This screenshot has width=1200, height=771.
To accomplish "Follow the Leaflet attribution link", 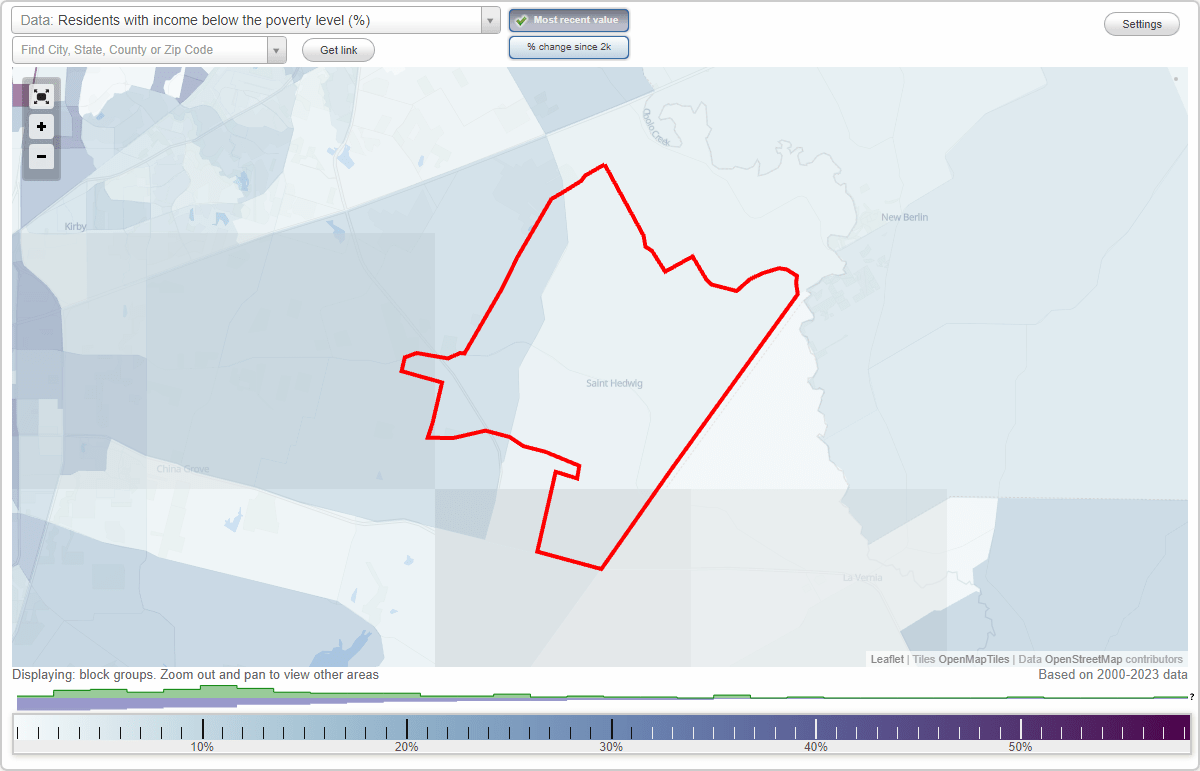I will [886, 659].
